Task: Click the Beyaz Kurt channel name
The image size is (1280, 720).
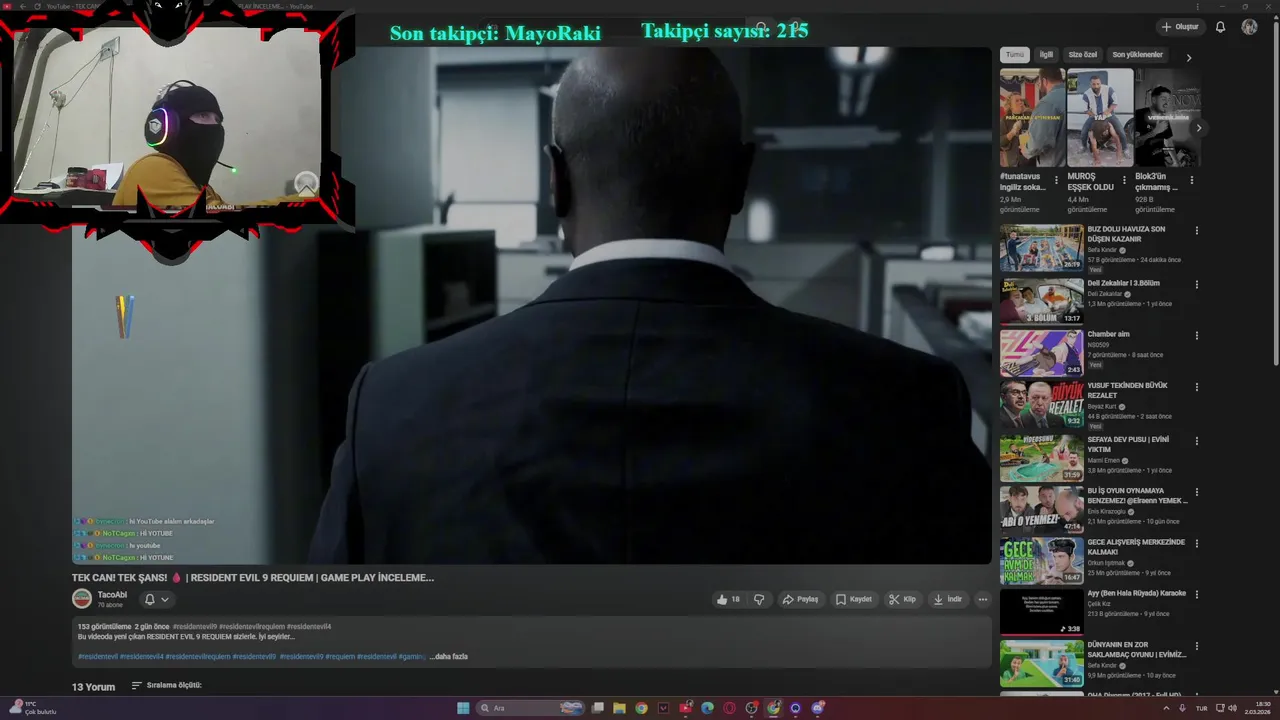Action: click(x=1103, y=407)
